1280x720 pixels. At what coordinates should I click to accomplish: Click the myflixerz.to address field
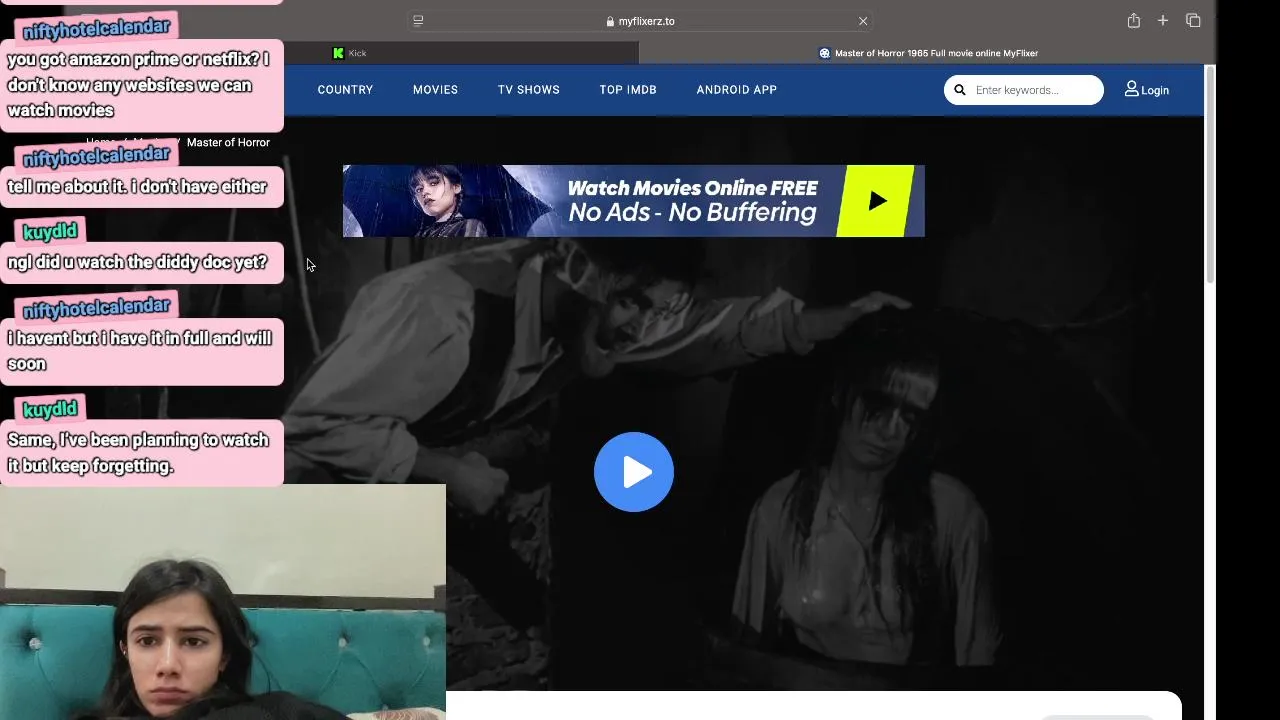640,21
